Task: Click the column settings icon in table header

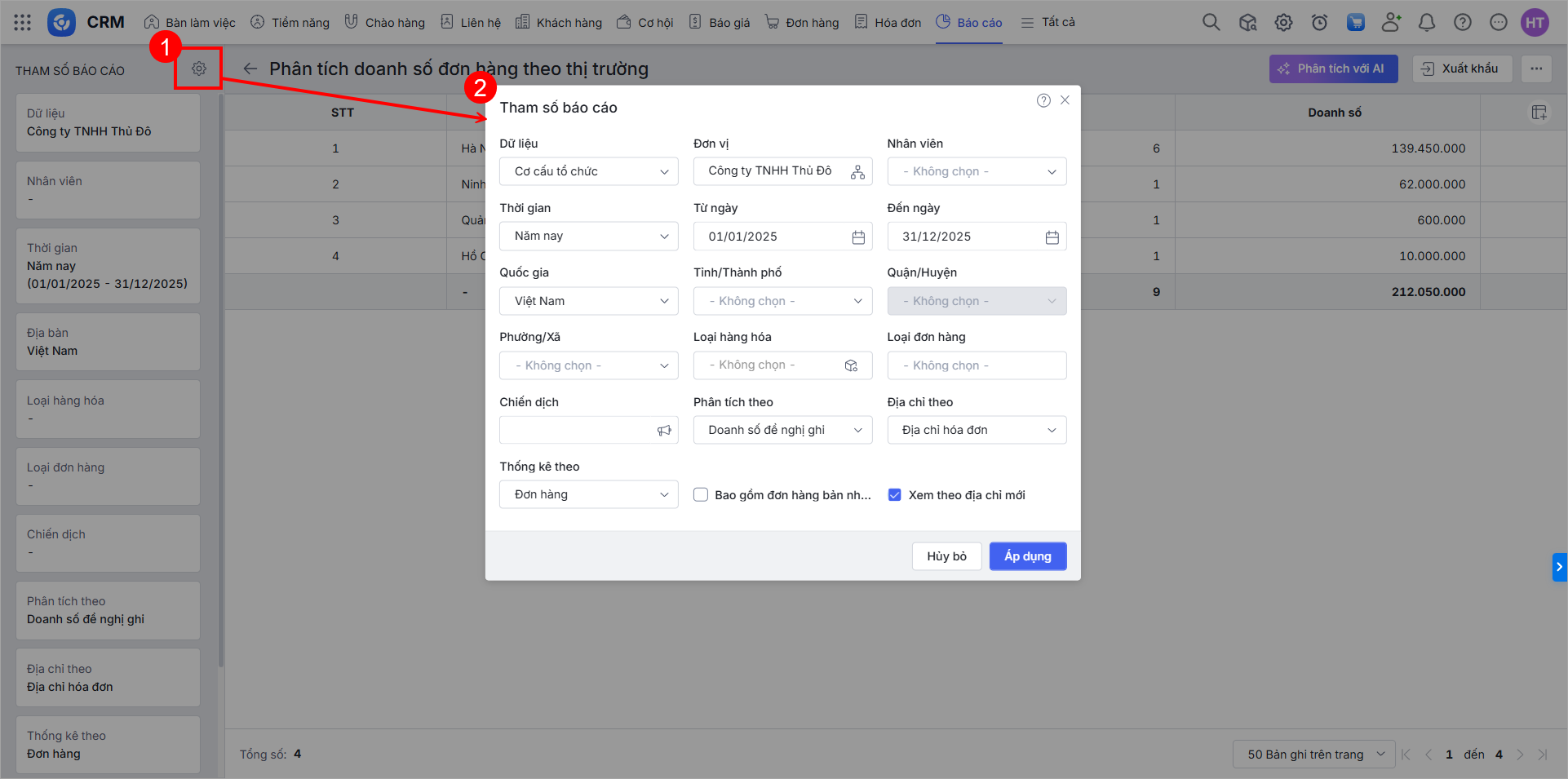Action: (x=1539, y=113)
